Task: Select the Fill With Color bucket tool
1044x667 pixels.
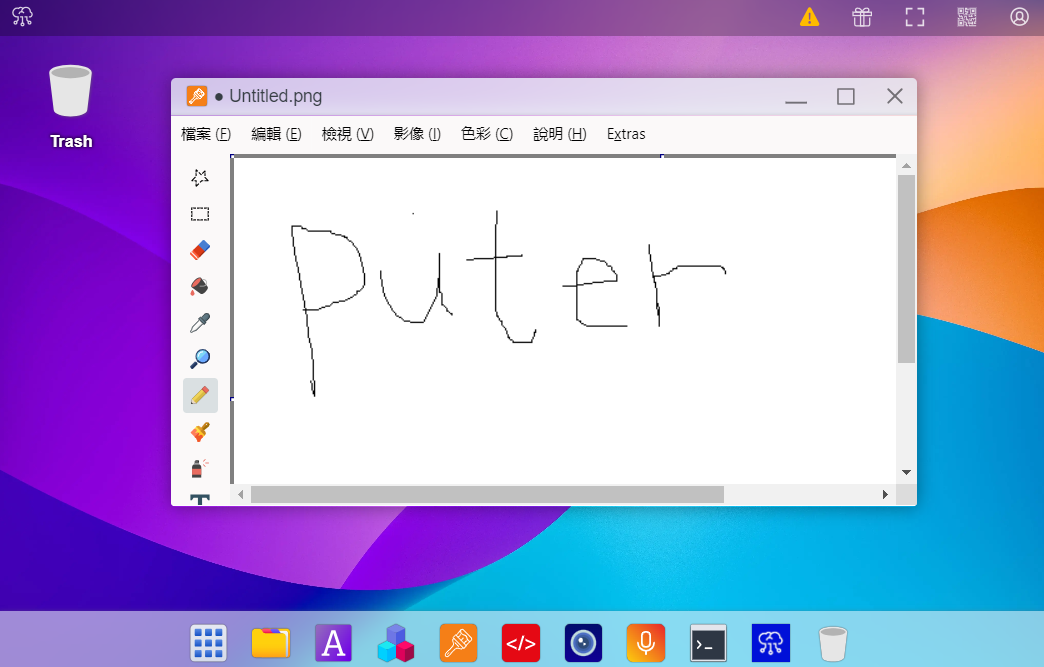Action: (x=199, y=286)
